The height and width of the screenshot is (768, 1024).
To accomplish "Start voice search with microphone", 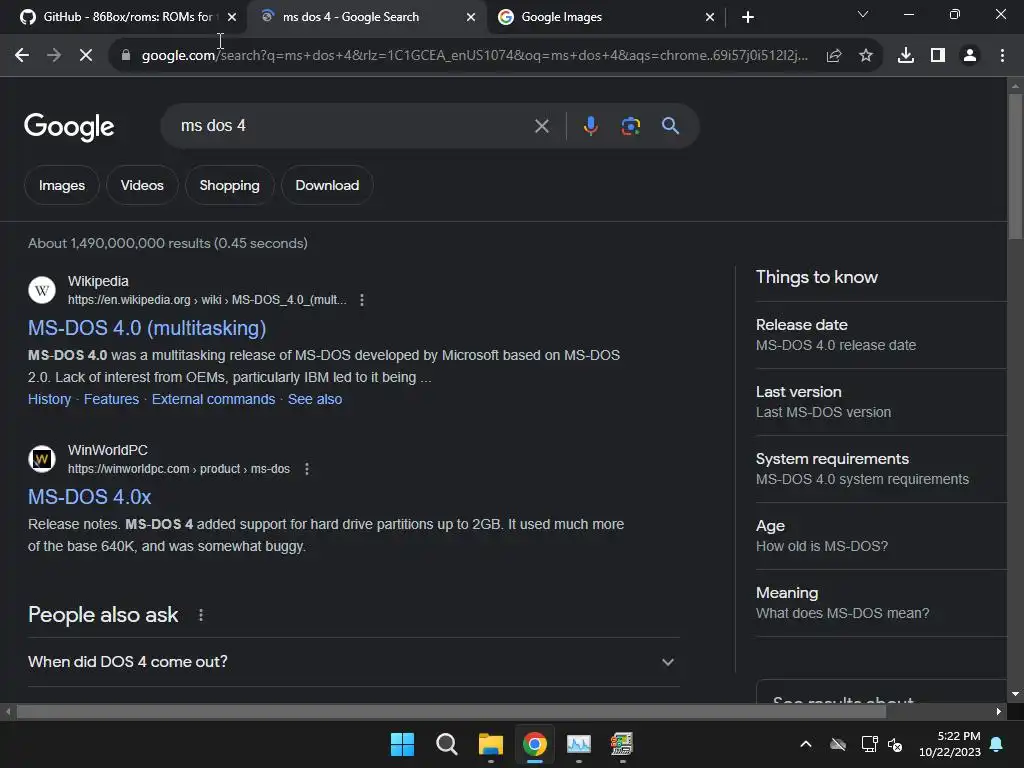I will (x=590, y=126).
